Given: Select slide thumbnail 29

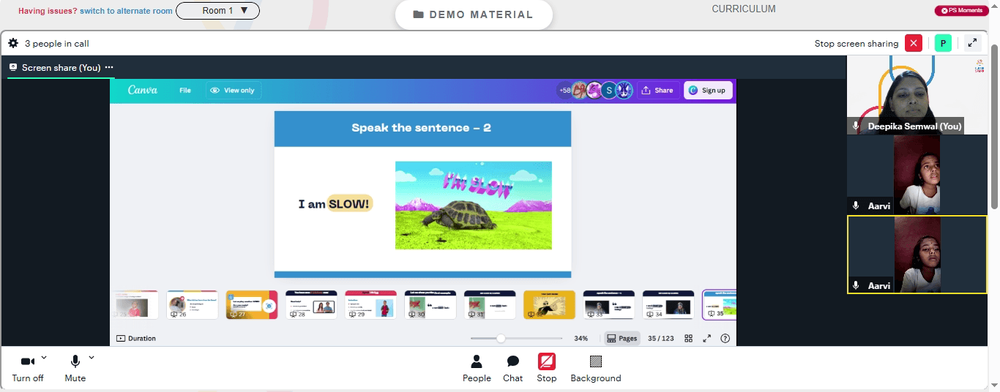Looking at the screenshot, I should (371, 305).
